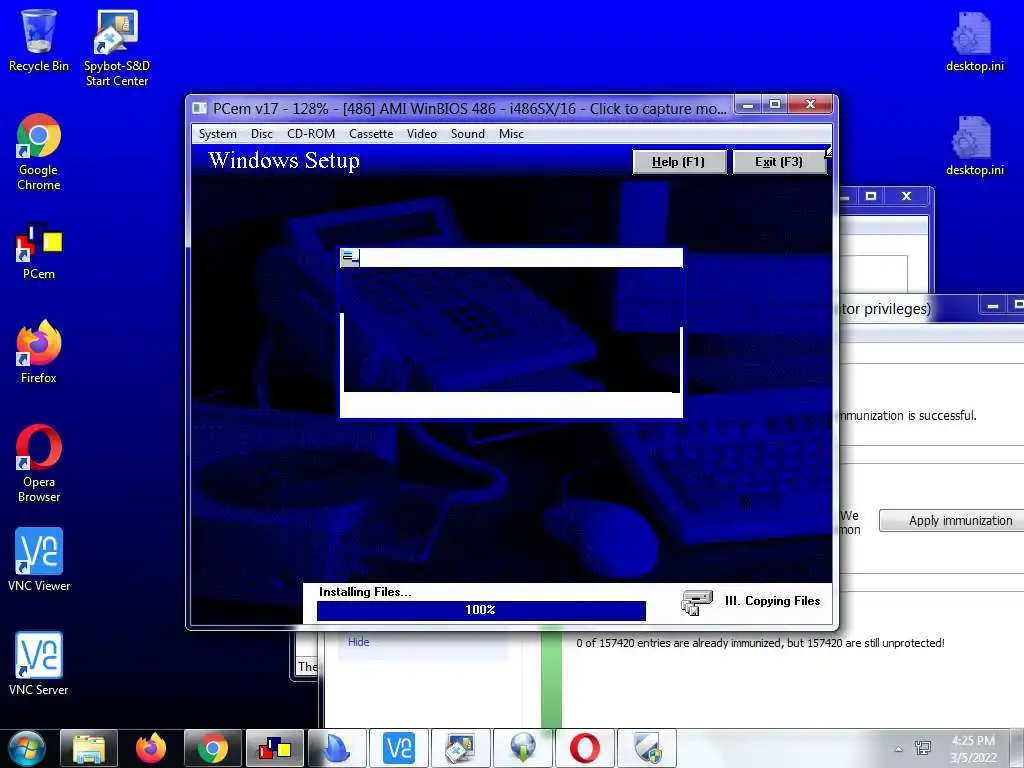Click the PCem taskbar icon
This screenshot has height=768, width=1024.
click(x=275, y=748)
